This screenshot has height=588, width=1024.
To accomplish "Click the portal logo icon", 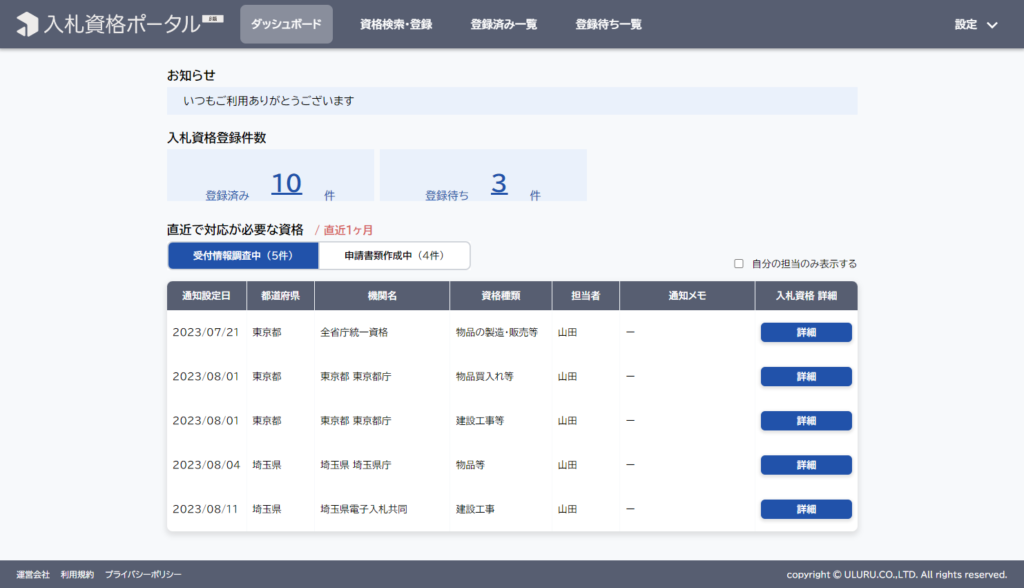I will [27, 24].
